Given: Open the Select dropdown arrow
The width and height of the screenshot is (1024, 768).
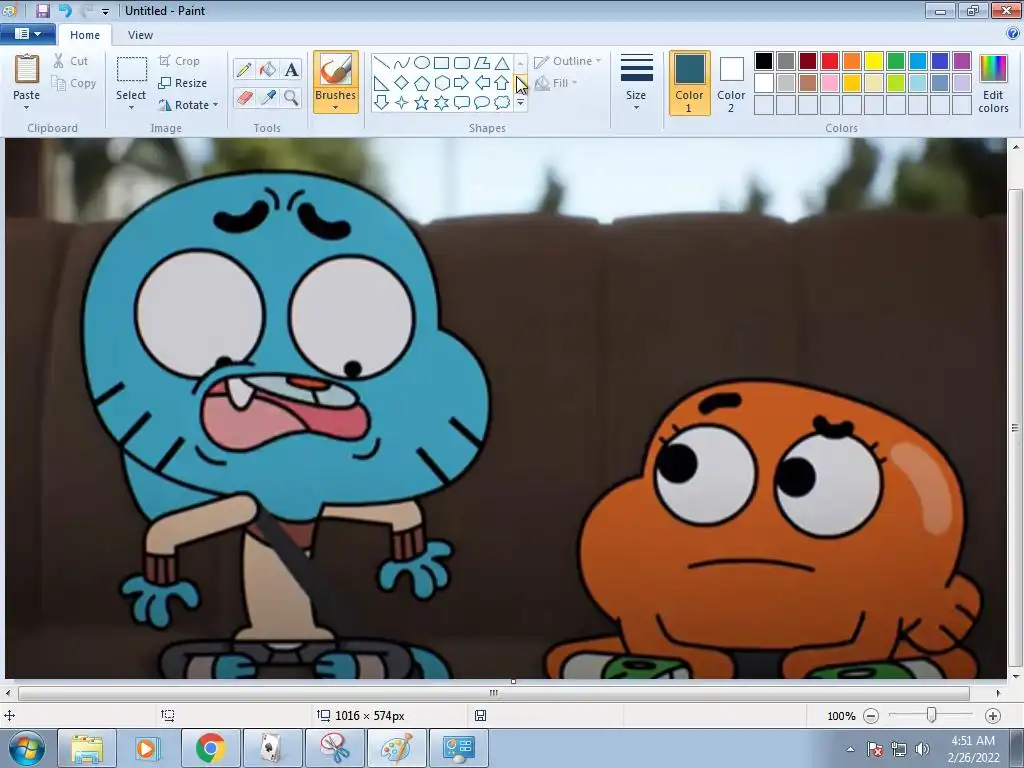Looking at the screenshot, I should pyautogui.click(x=131, y=107).
